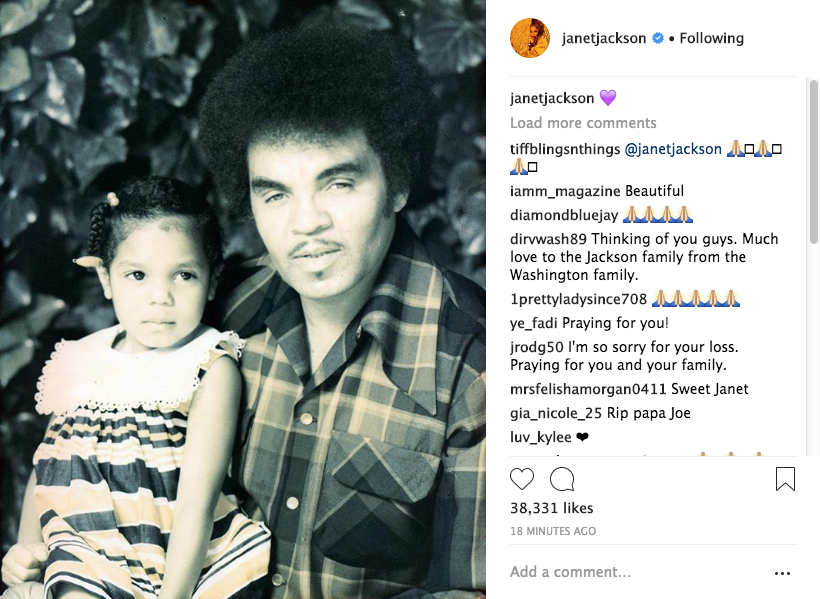The image size is (820, 599).
Task: Open tiffblingsnthings commenter profile
Action: point(565,149)
